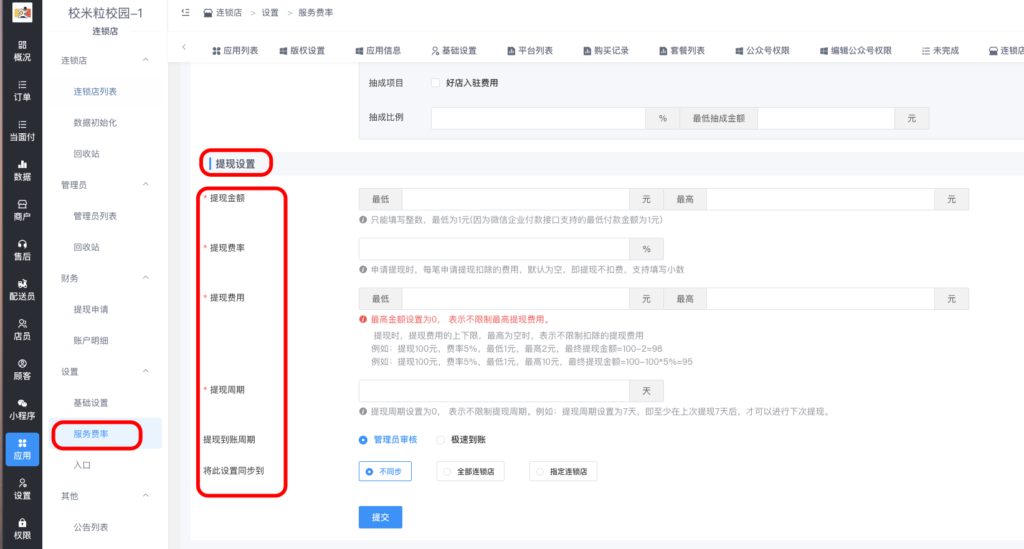This screenshot has height=549, width=1024.
Task: Open 入口 in the side menu
Action: pos(82,465)
